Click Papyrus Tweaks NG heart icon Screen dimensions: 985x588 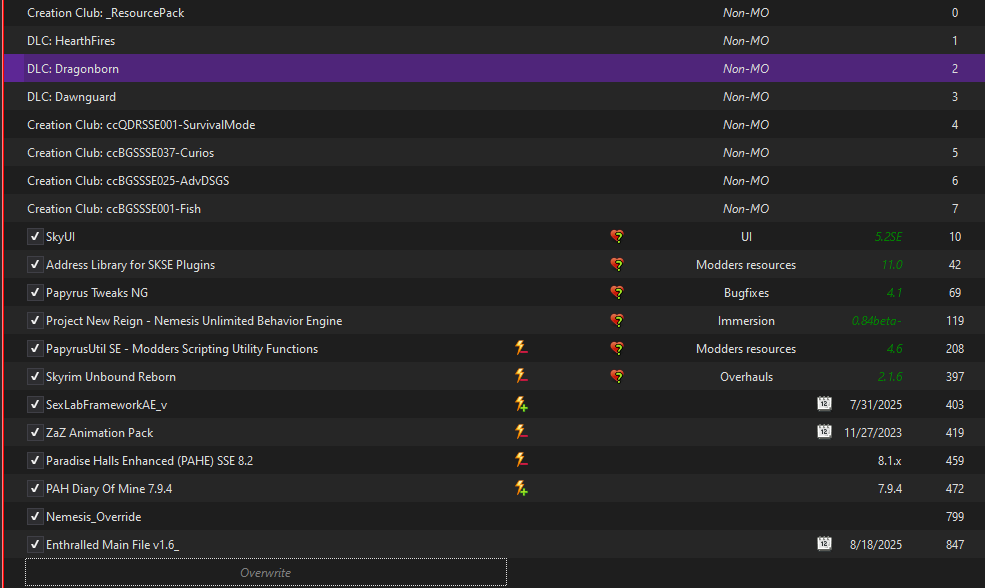(617, 293)
